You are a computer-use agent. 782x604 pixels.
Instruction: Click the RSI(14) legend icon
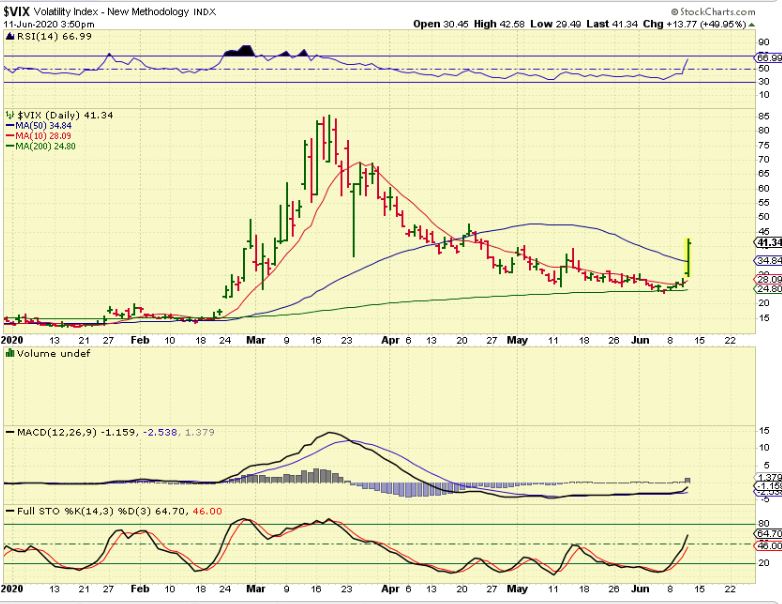pyautogui.click(x=10, y=36)
